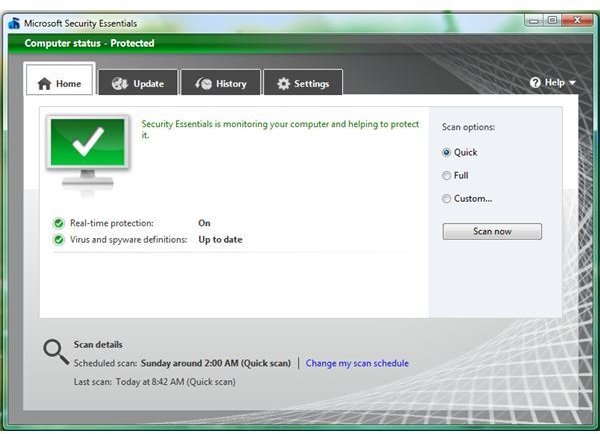Image resolution: width=600 pixels, height=434 pixels.
Task: Click the question mark Help icon
Action: pos(535,82)
